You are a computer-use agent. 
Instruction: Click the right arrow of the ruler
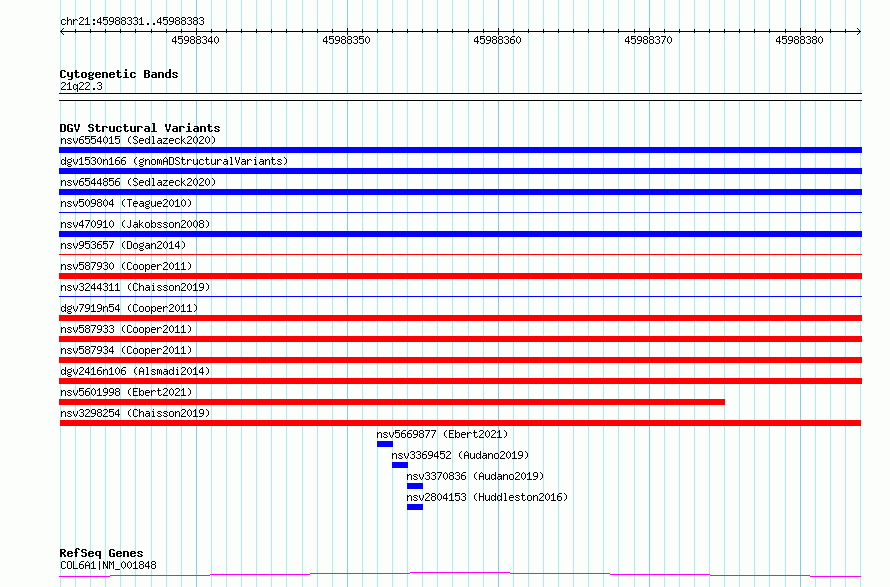pyautogui.click(x=859, y=32)
